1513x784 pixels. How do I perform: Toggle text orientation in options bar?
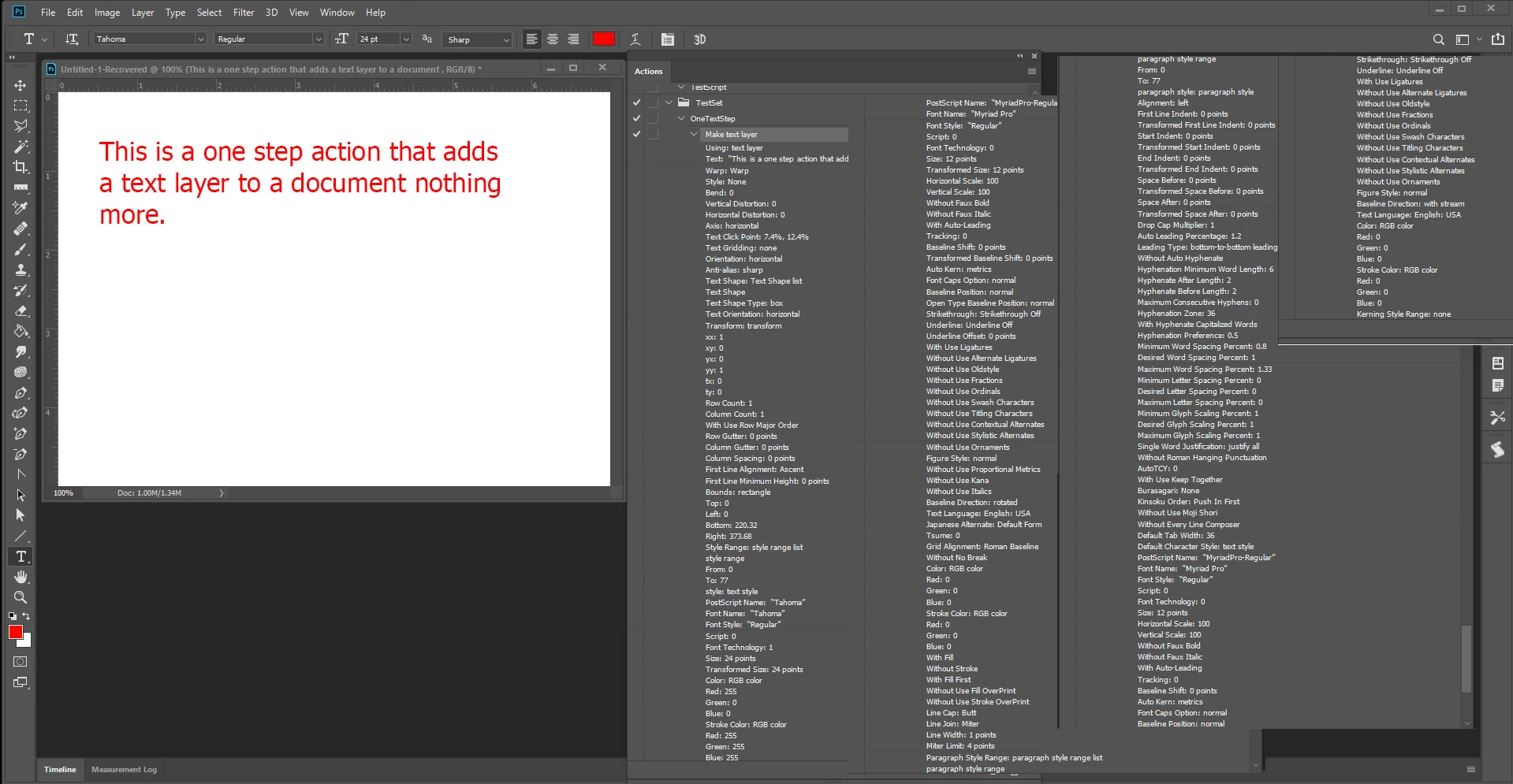(72, 39)
